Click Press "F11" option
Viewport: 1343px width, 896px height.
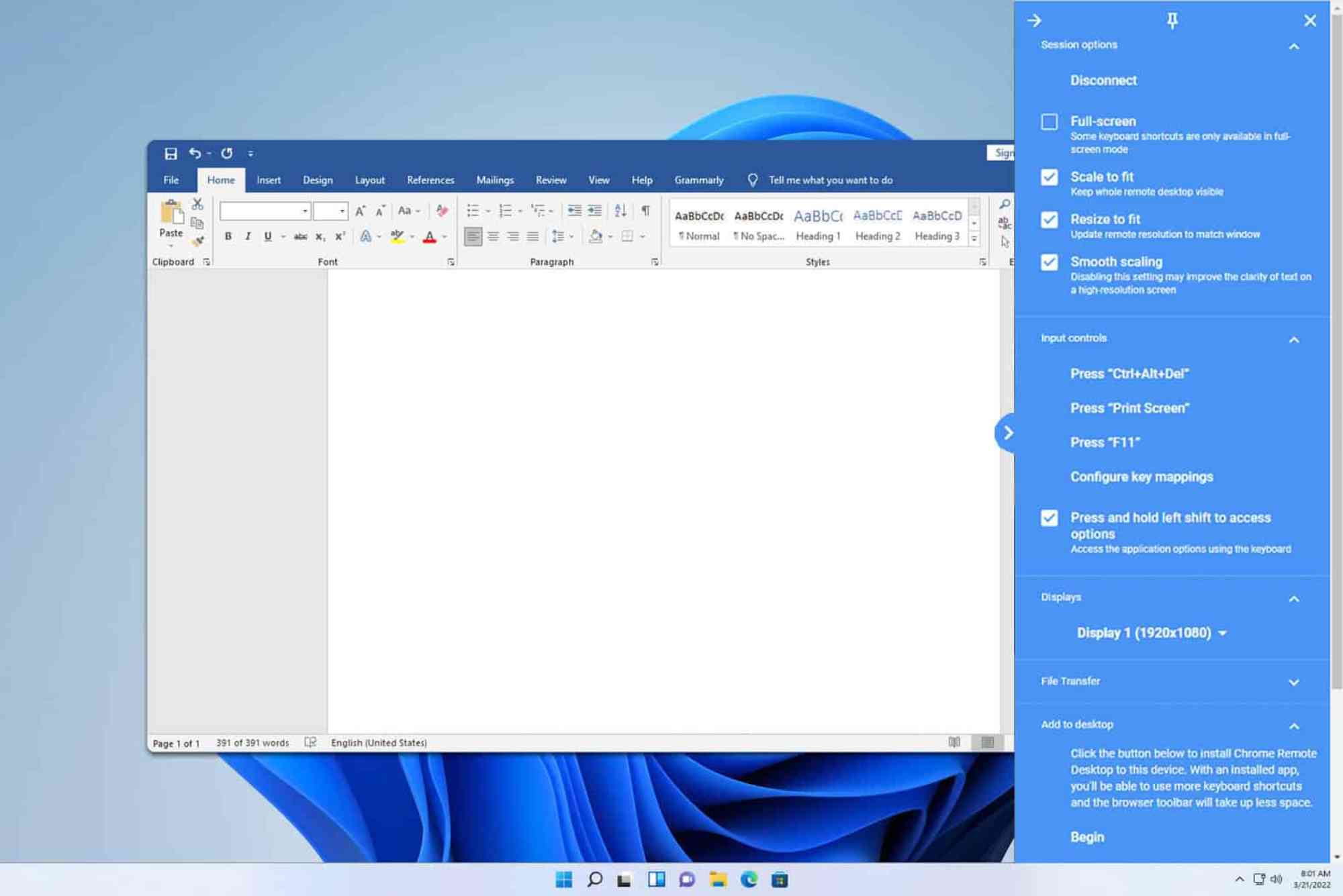[x=1105, y=442]
